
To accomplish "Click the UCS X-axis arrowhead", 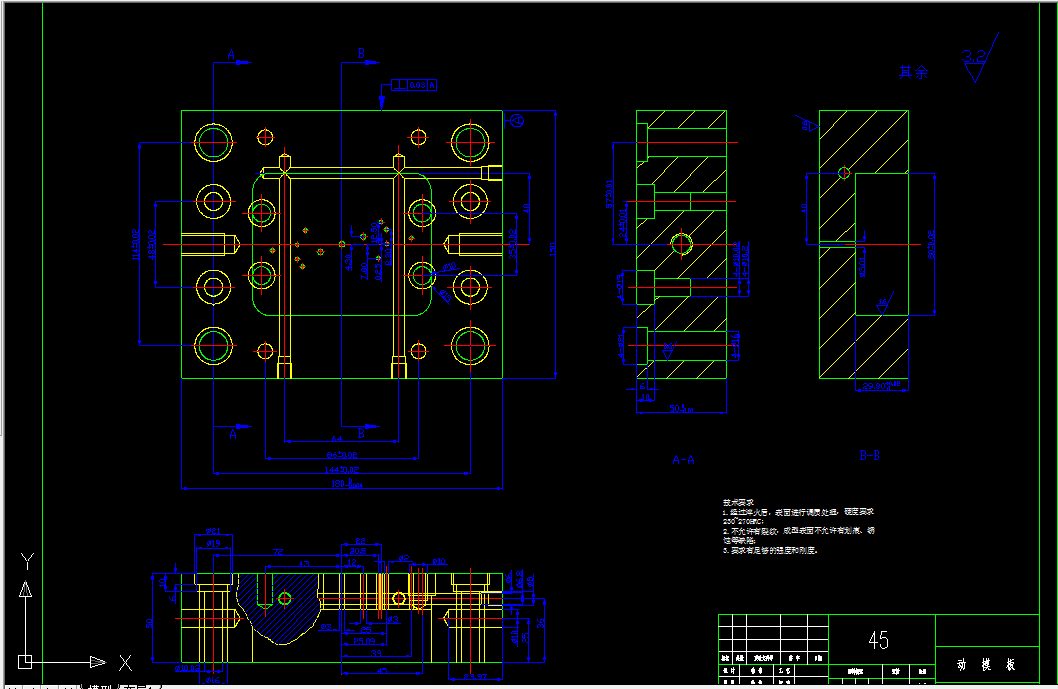I will pyautogui.click(x=98, y=662).
